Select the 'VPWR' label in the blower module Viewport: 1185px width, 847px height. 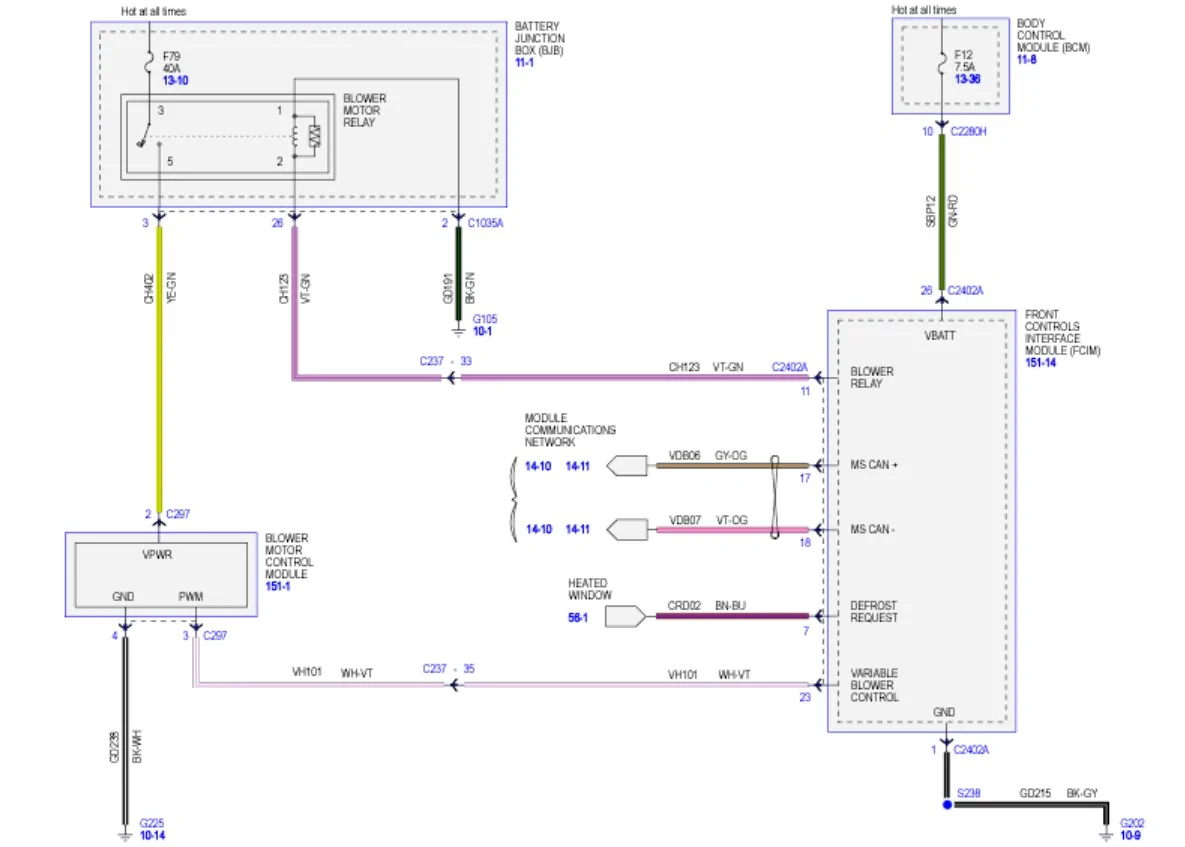157,555
